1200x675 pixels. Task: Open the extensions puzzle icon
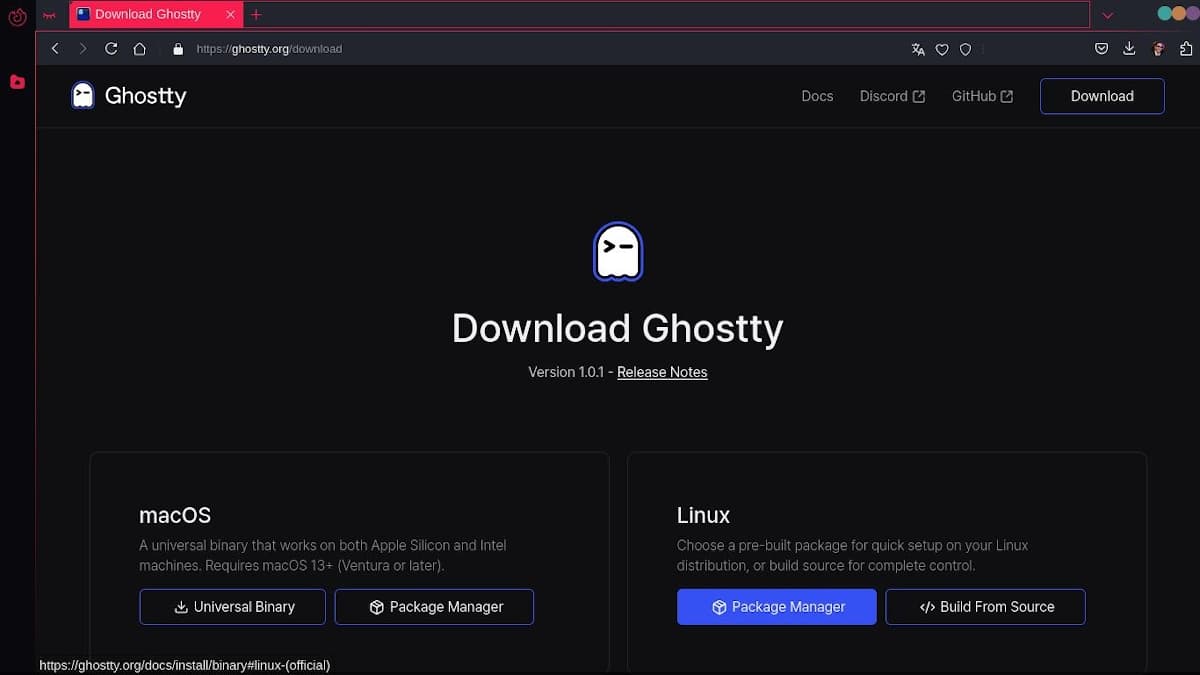pyautogui.click(x=1186, y=49)
